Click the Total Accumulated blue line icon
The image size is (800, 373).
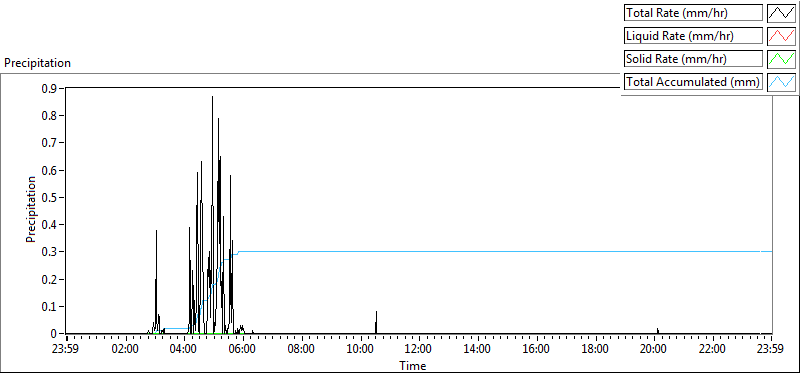coord(782,82)
